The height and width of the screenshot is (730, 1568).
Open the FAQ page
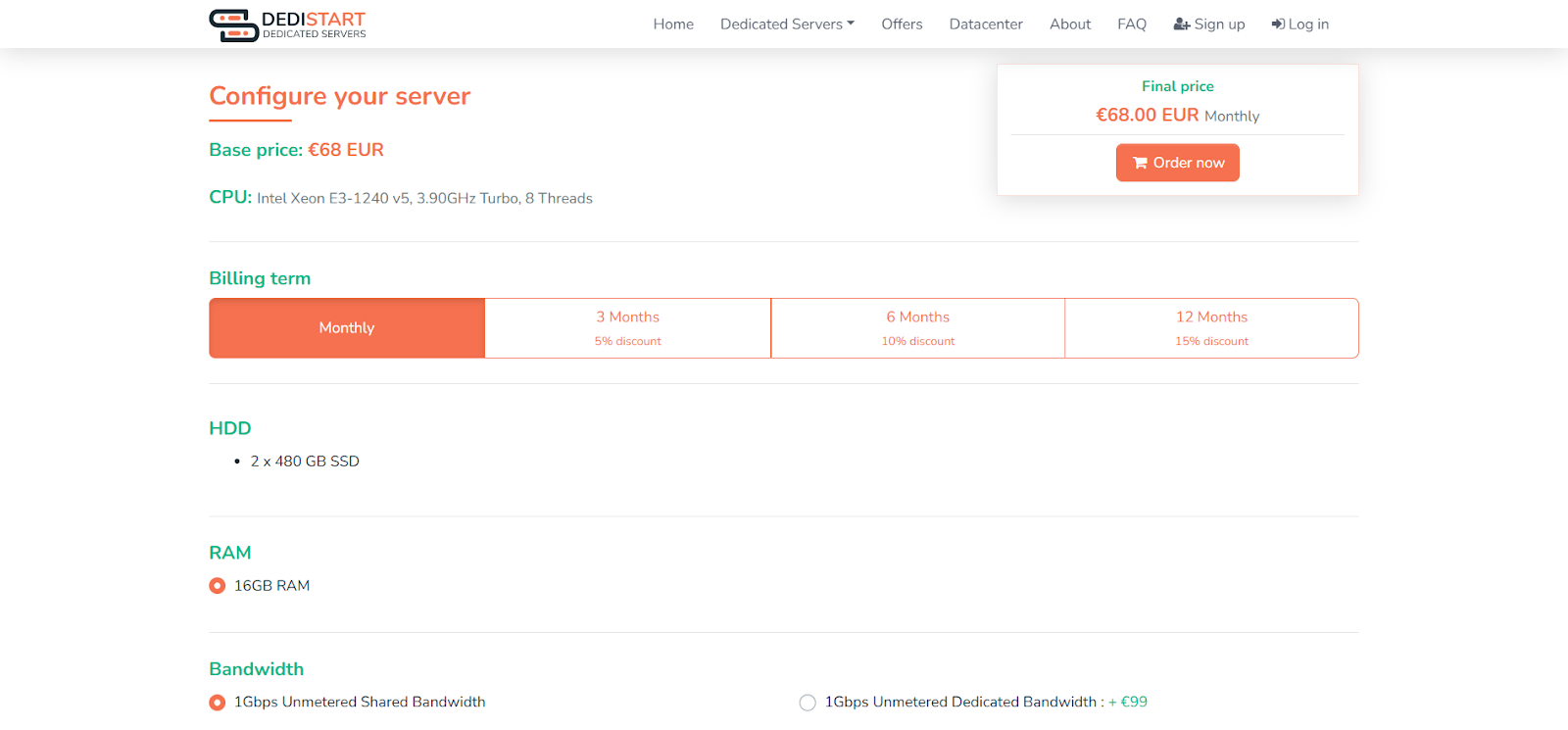click(1132, 24)
